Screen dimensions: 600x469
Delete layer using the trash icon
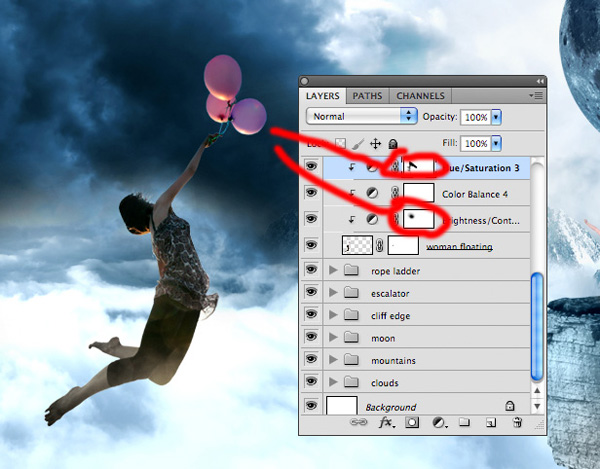(x=517, y=422)
